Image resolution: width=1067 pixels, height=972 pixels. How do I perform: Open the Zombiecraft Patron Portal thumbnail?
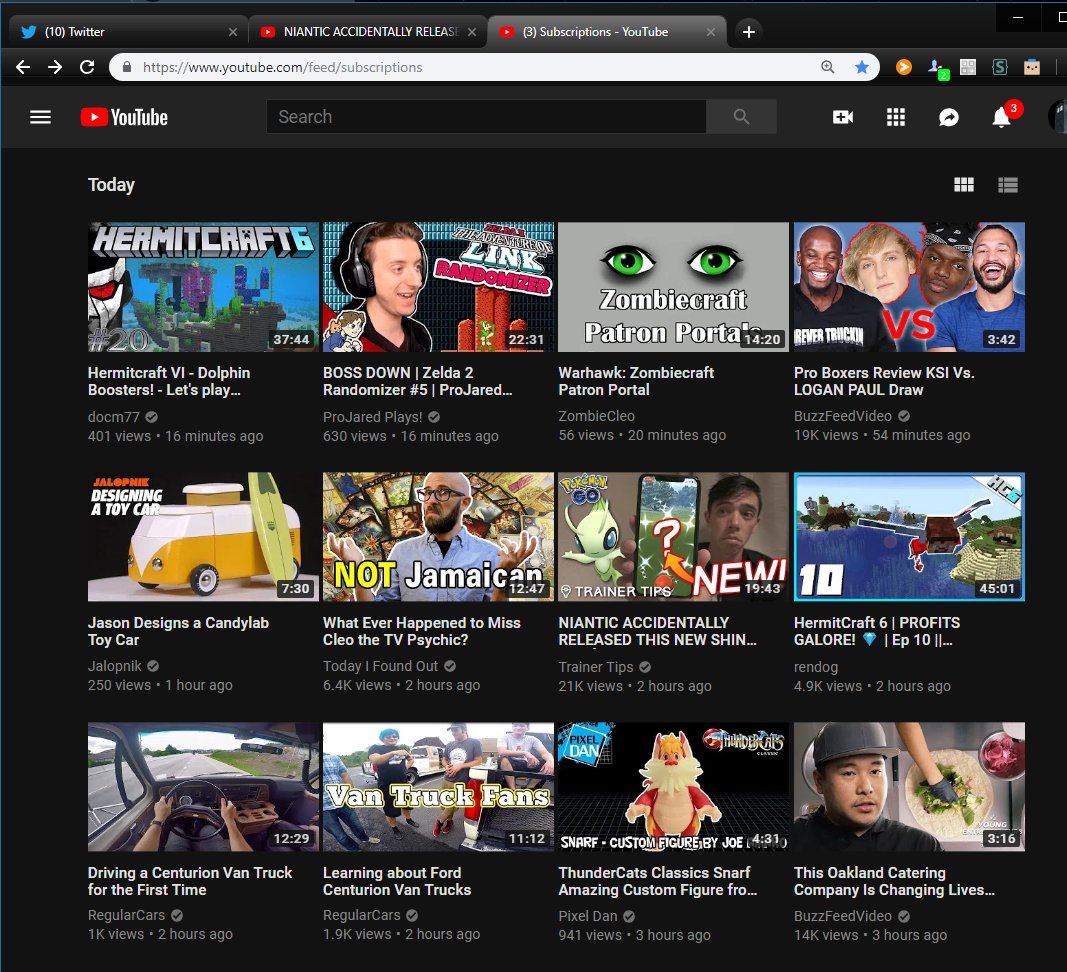pos(673,287)
